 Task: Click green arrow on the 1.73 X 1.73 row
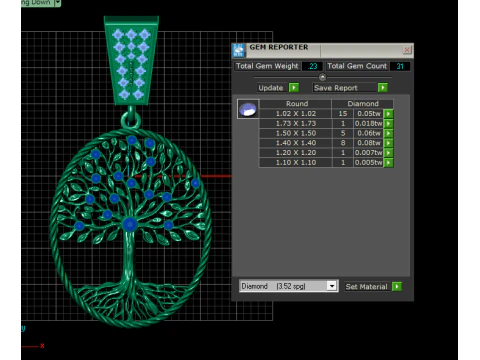(x=388, y=124)
